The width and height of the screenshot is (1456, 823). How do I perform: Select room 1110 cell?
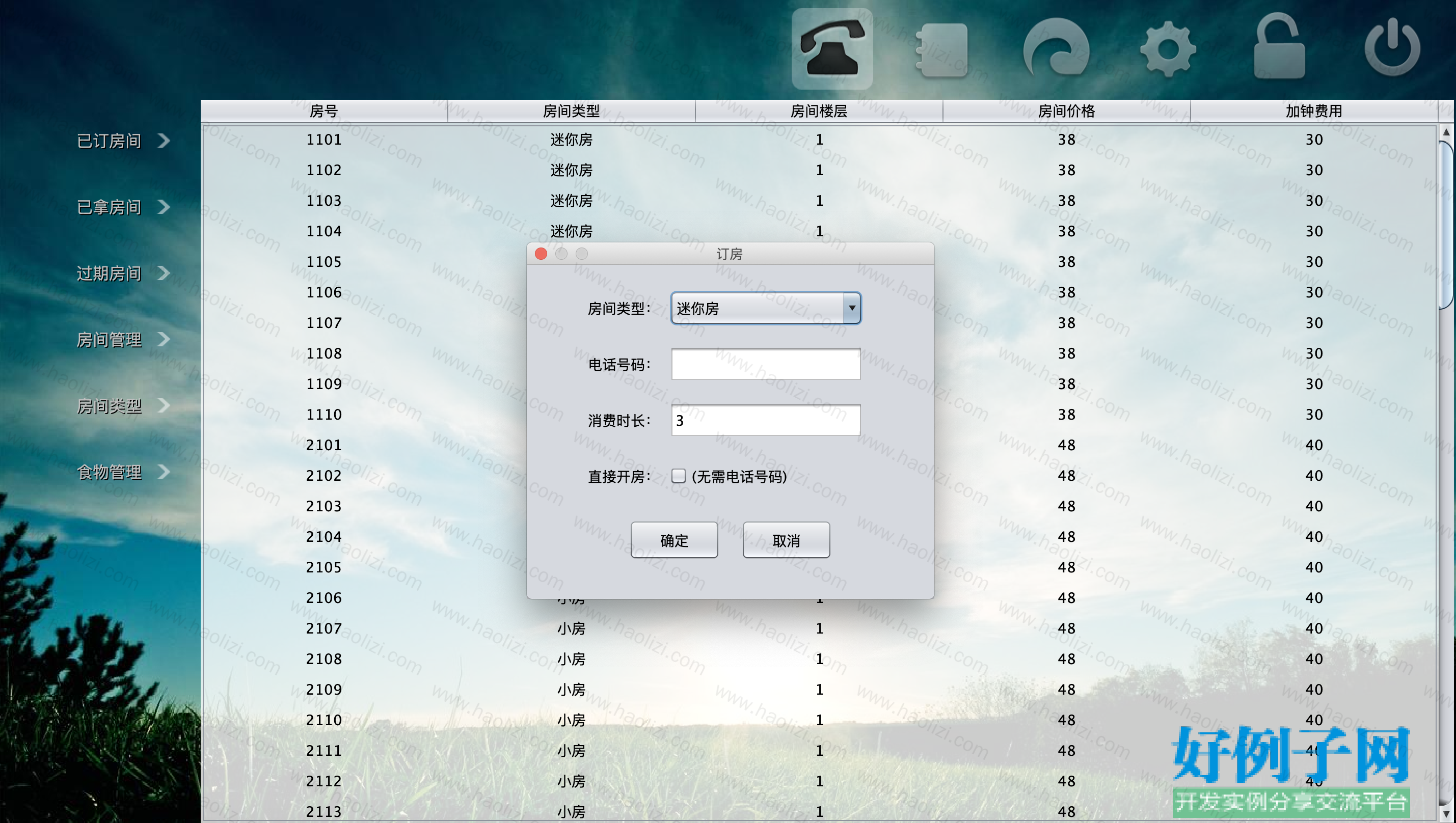pos(324,415)
